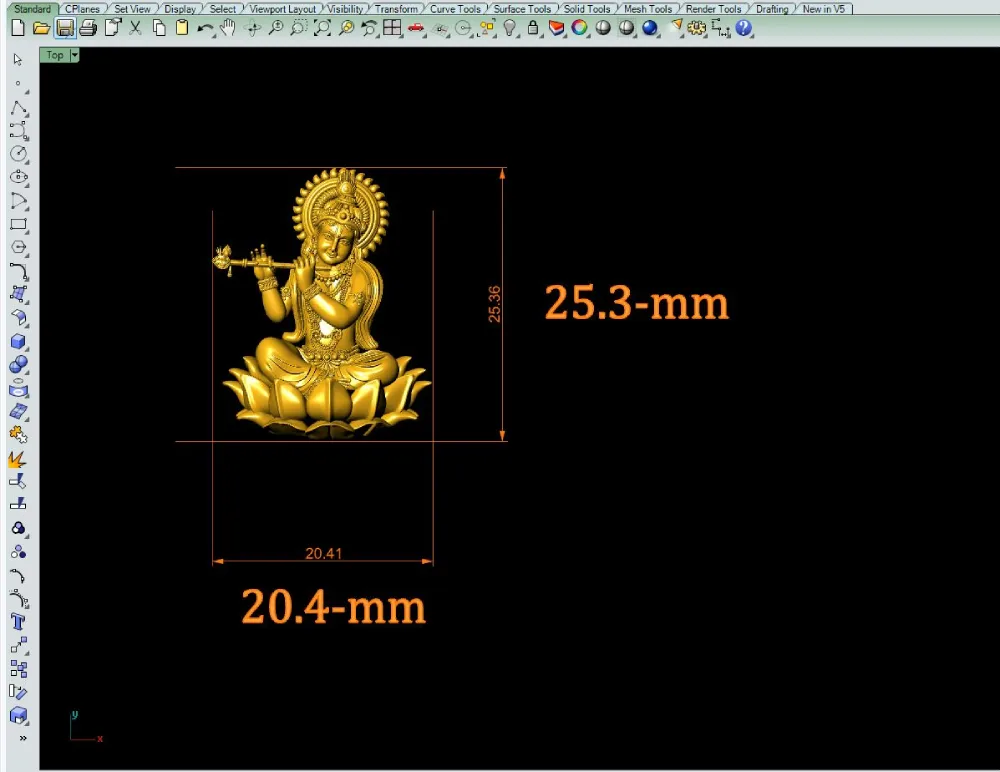1000x772 pixels.
Task: Undo the last action
Action: [205, 28]
